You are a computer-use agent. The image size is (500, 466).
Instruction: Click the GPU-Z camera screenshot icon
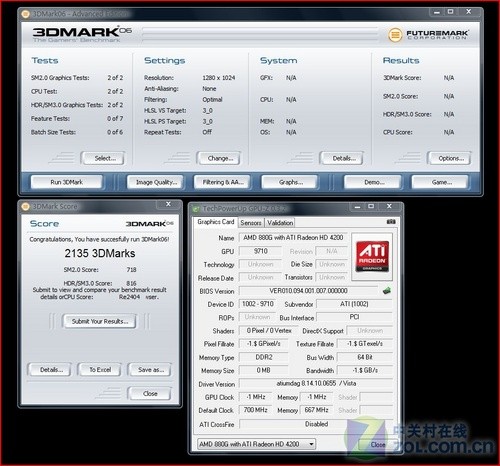point(391,222)
